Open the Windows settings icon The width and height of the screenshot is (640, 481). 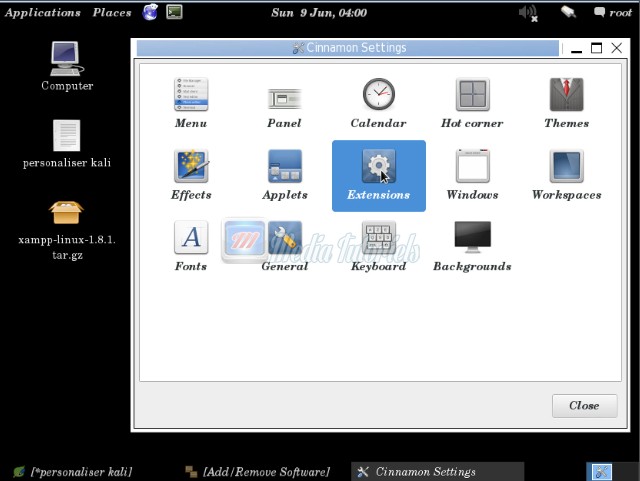point(472,166)
